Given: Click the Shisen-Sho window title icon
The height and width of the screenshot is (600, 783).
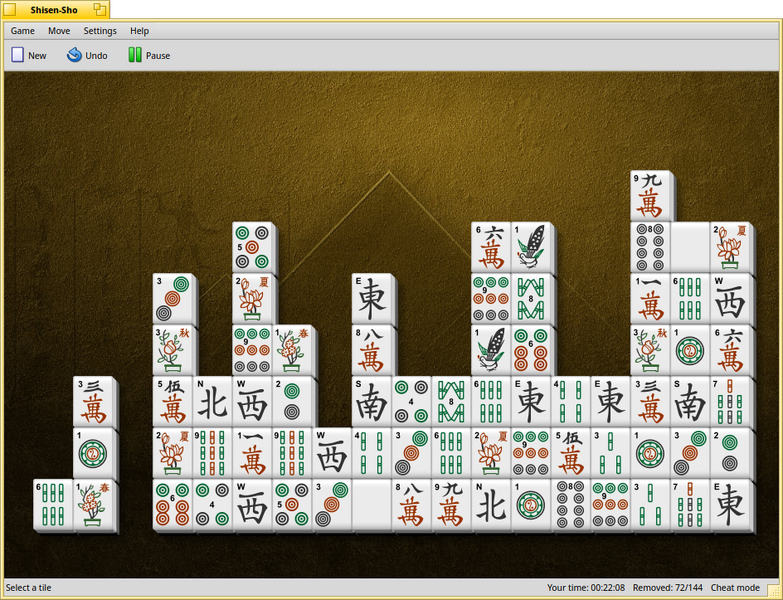Looking at the screenshot, I should 10,9.
